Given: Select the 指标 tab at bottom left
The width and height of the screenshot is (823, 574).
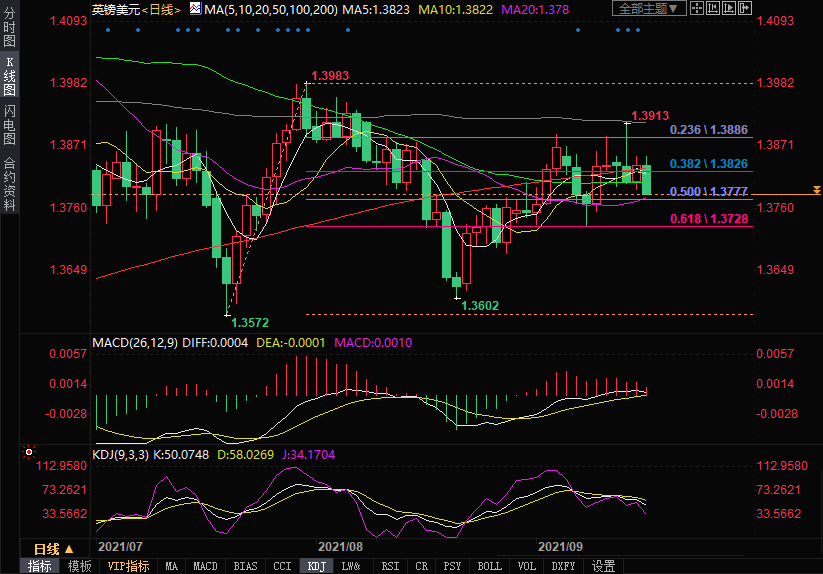Looking at the screenshot, I should (x=39, y=566).
